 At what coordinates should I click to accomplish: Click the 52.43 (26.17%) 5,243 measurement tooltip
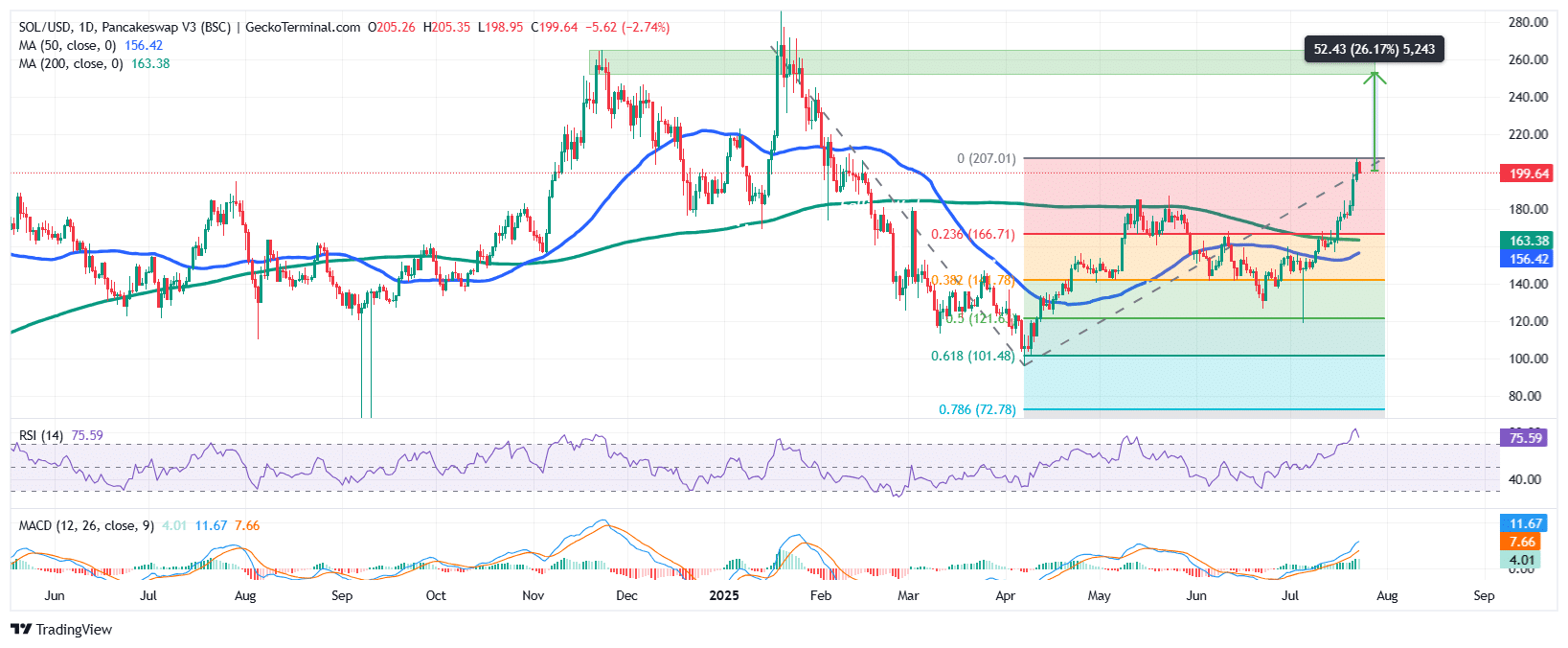[1375, 49]
